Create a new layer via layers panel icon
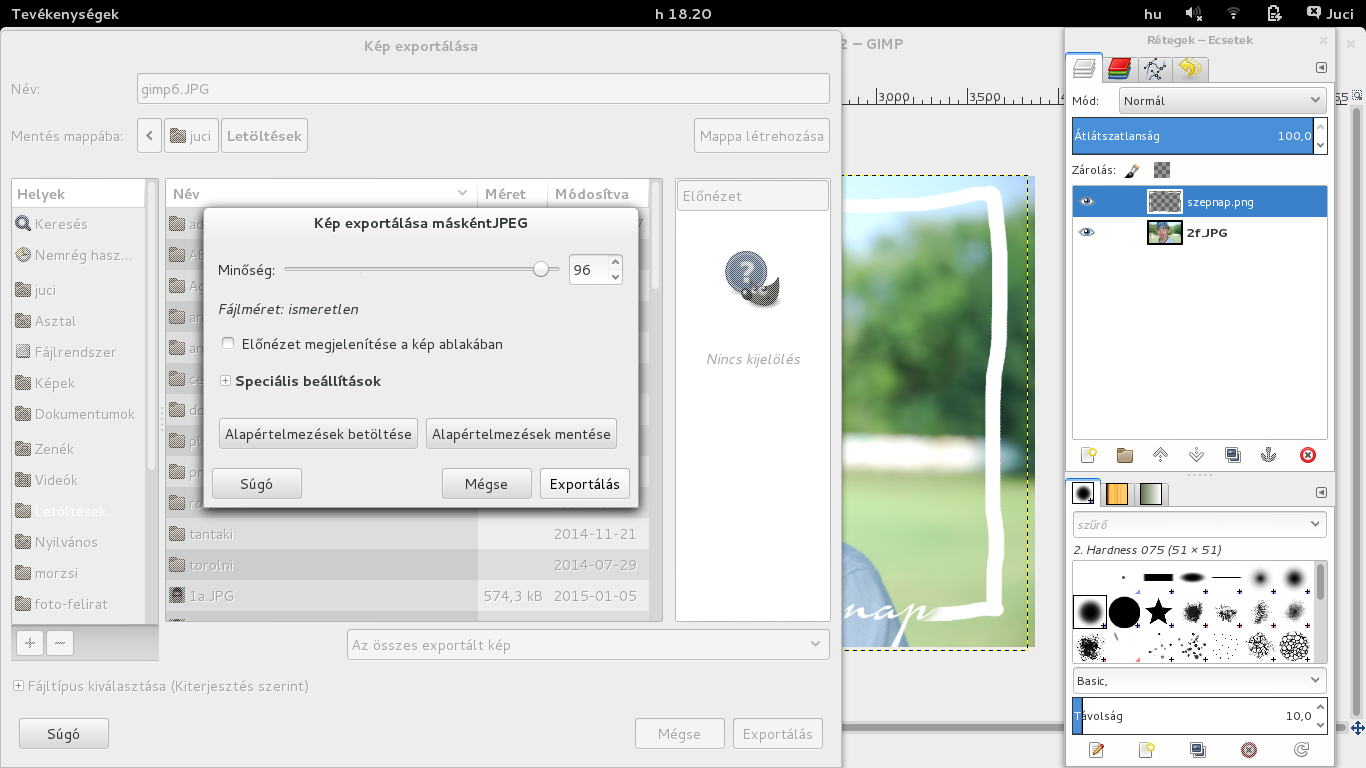The height and width of the screenshot is (768, 1366). pyautogui.click(x=1089, y=455)
